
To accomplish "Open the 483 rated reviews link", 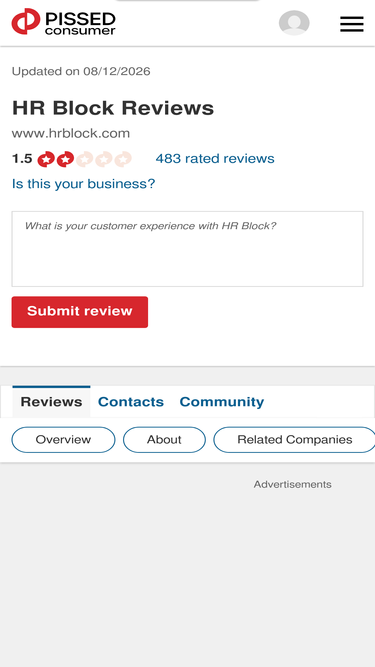I will [215, 159].
